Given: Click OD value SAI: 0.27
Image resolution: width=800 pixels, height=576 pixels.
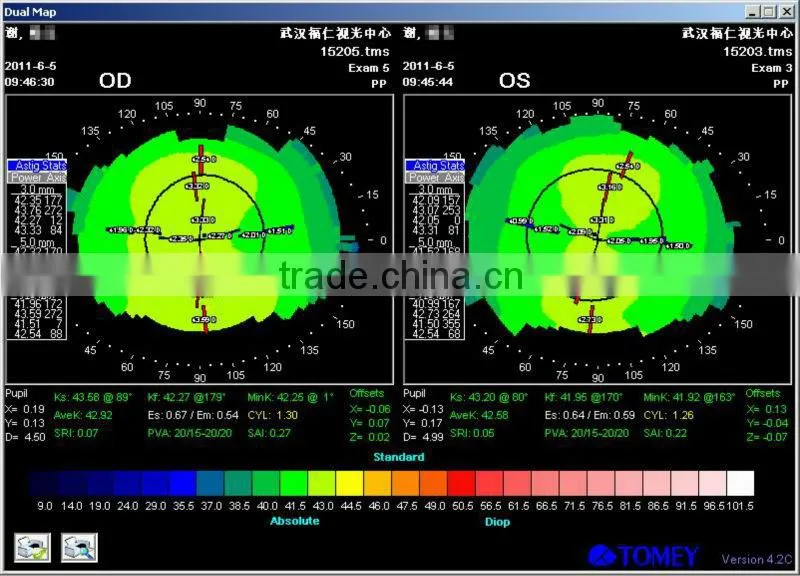Looking at the screenshot, I should click(x=269, y=433).
